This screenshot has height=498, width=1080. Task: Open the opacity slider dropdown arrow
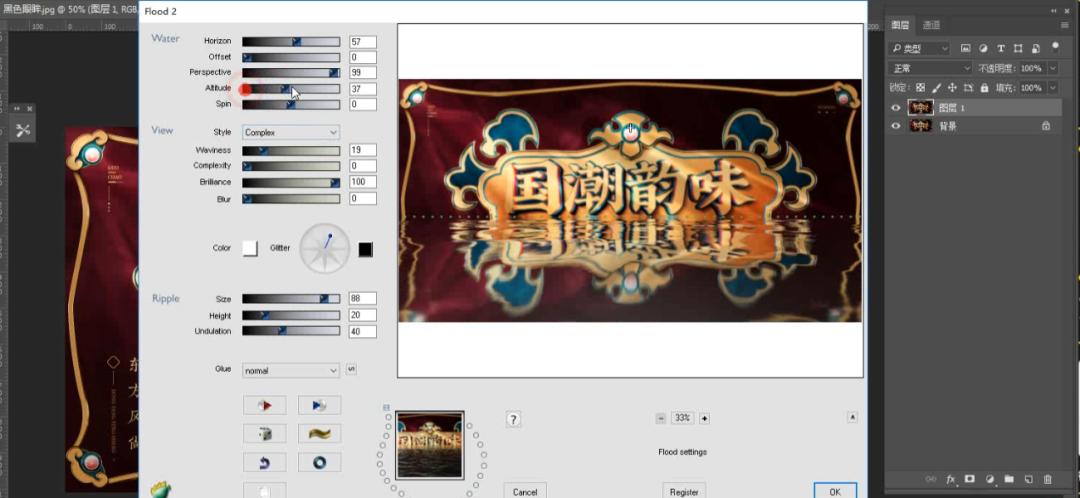coord(1052,68)
